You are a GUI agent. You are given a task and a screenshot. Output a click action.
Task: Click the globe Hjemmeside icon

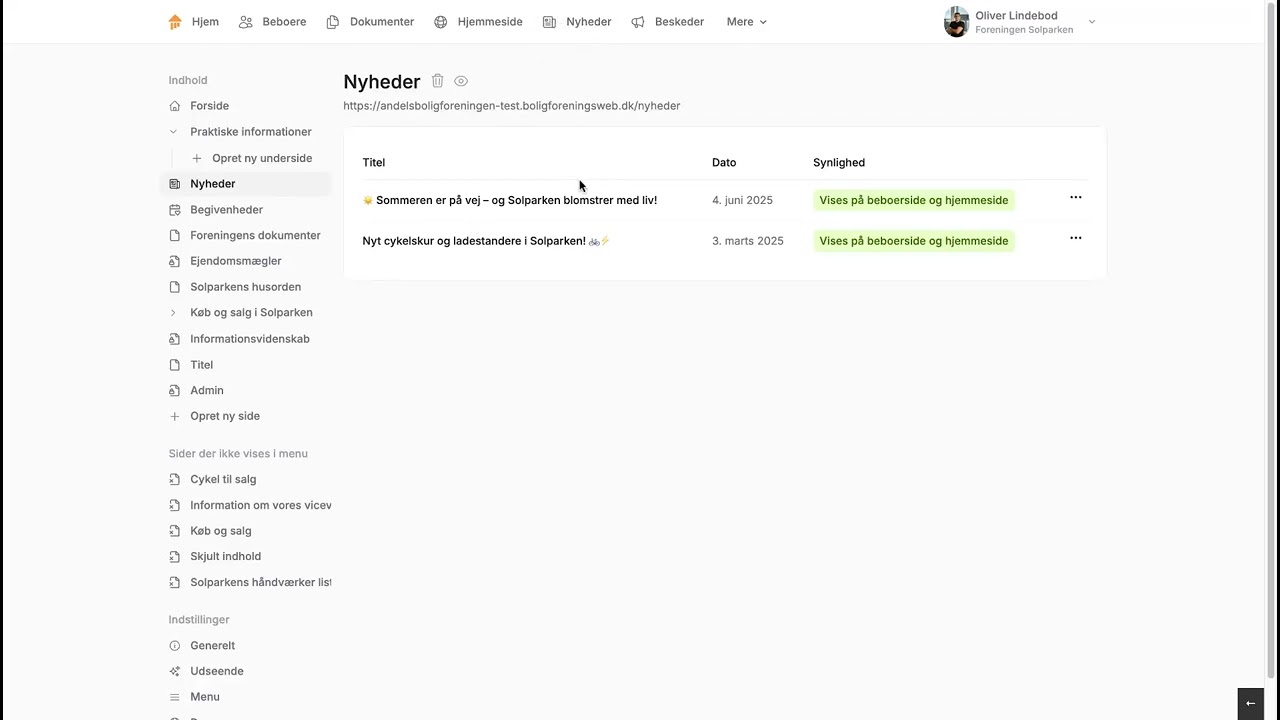pos(441,22)
